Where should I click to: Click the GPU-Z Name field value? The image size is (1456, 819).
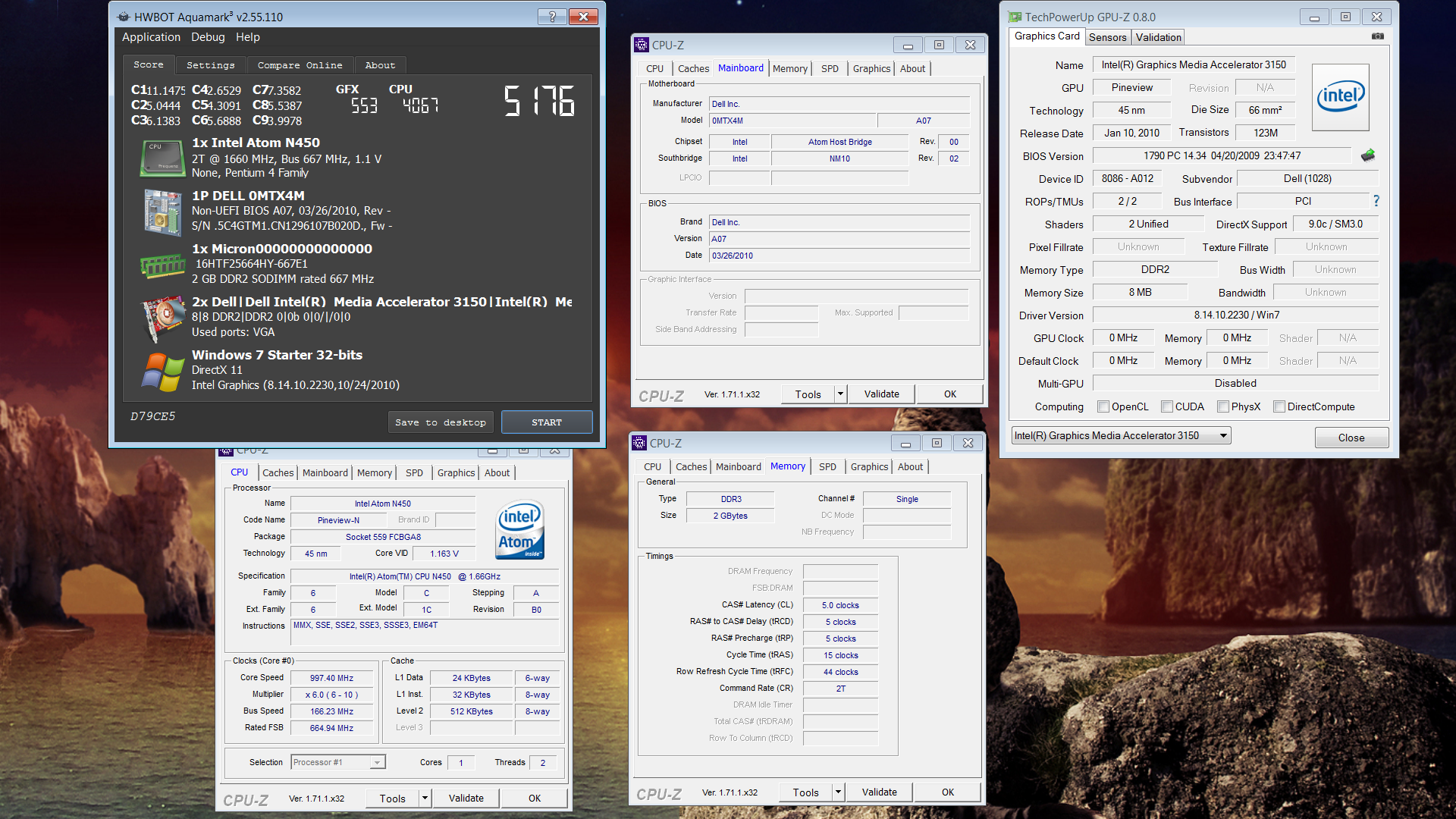pyautogui.click(x=1194, y=65)
